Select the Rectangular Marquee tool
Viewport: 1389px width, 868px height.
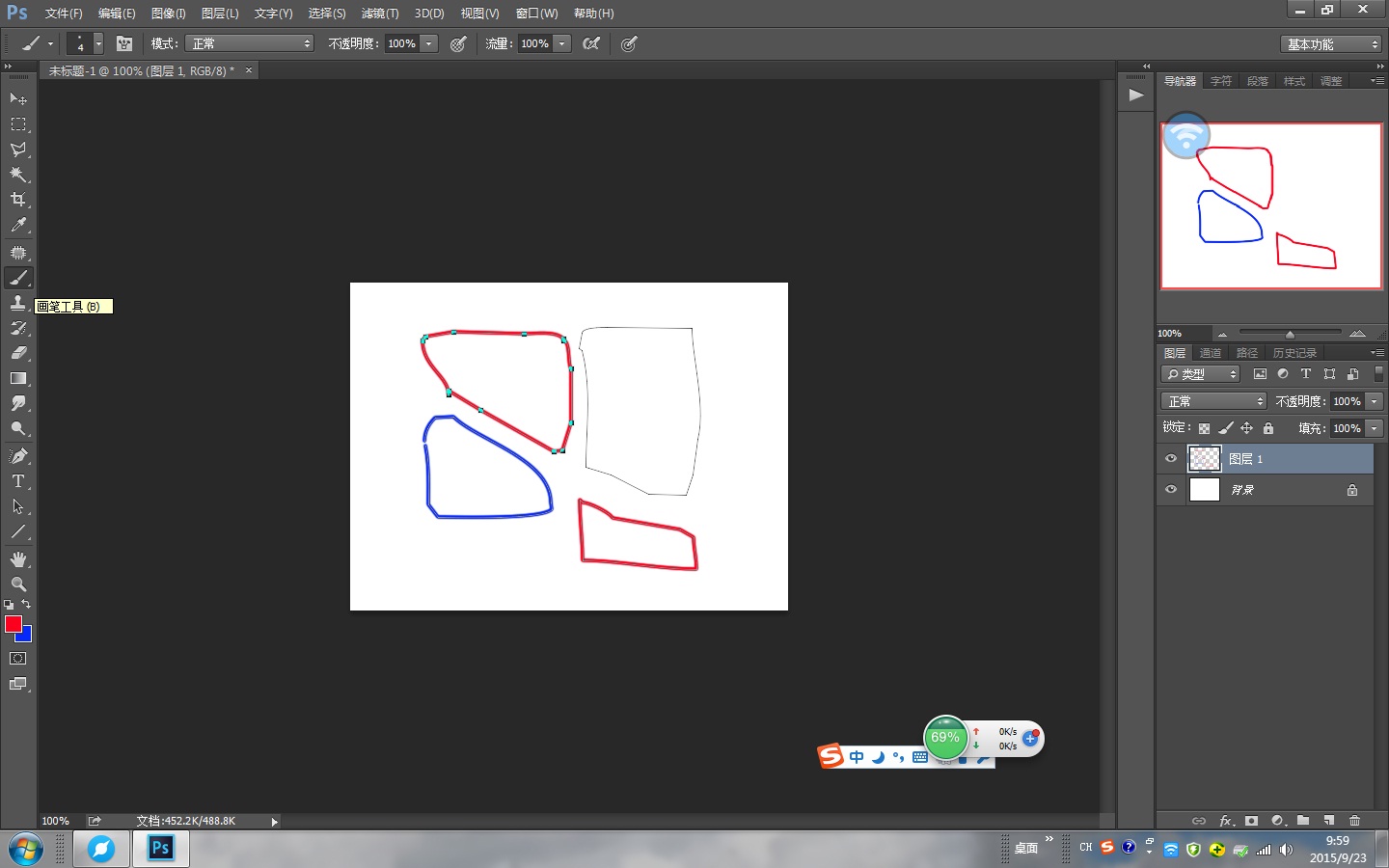click(18, 124)
